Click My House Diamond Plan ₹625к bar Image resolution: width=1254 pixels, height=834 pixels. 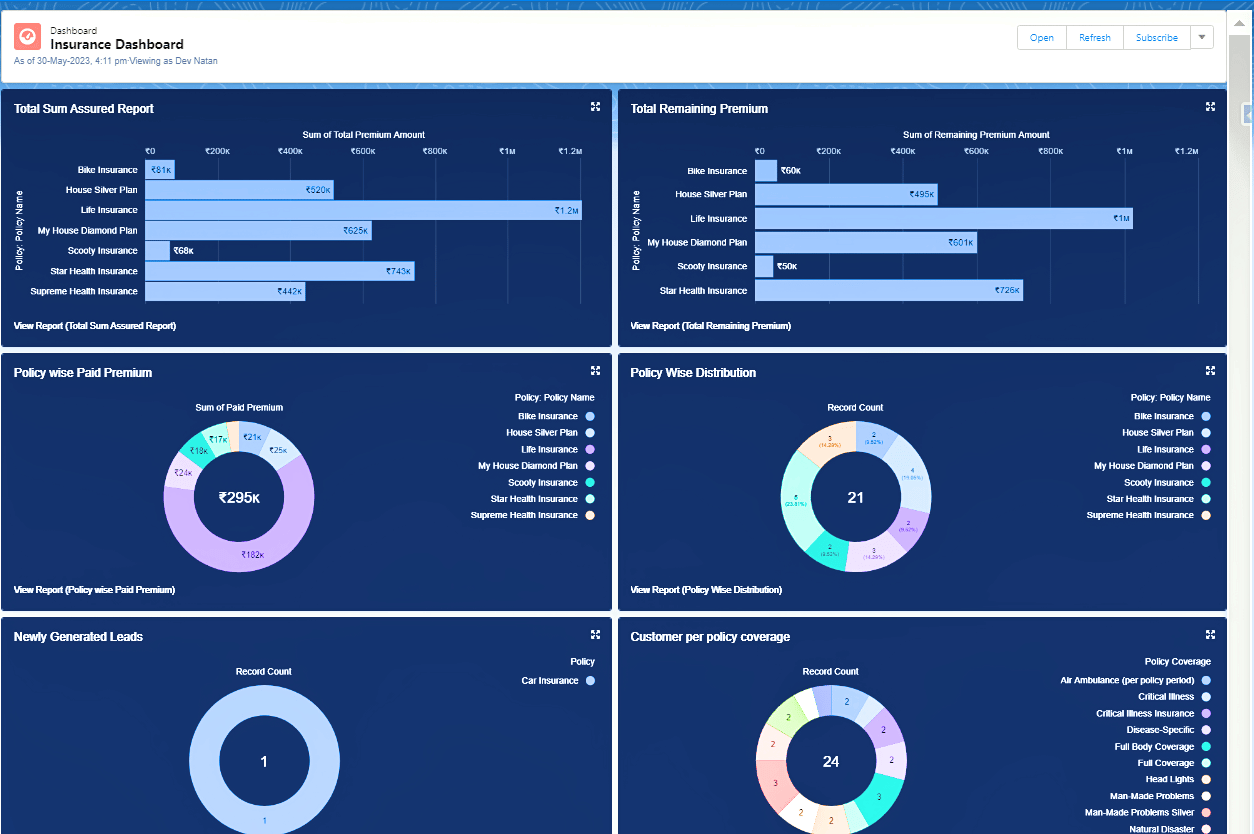258,230
